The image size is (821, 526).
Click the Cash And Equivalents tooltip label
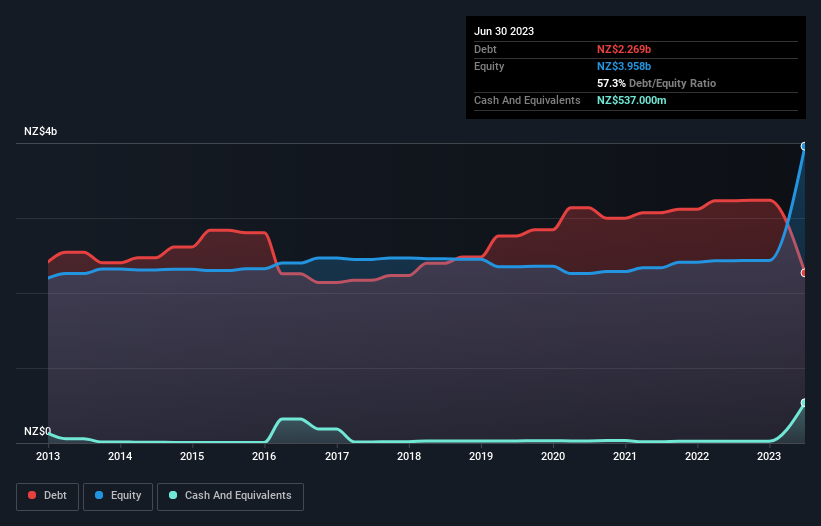click(x=527, y=100)
